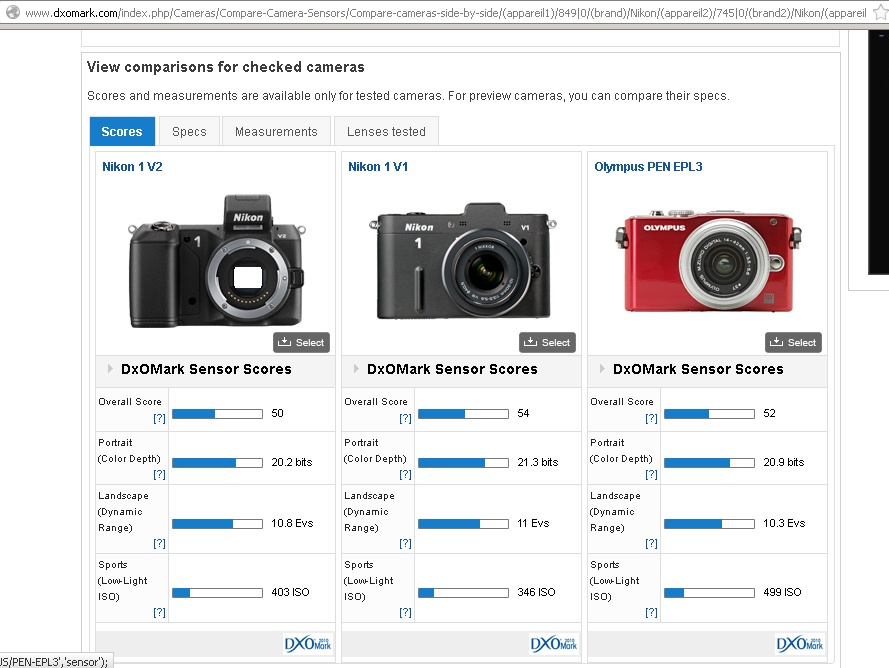Open Portrait Color Depth help [?] for Nikon 1 V1
Viewport: 889px width, 668px height.
pos(405,475)
